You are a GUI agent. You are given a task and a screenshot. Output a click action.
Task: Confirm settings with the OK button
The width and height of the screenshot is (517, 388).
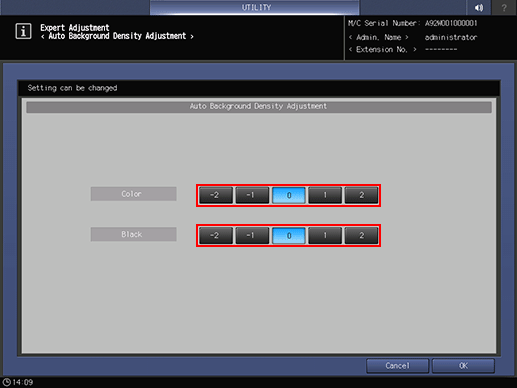click(x=463, y=366)
